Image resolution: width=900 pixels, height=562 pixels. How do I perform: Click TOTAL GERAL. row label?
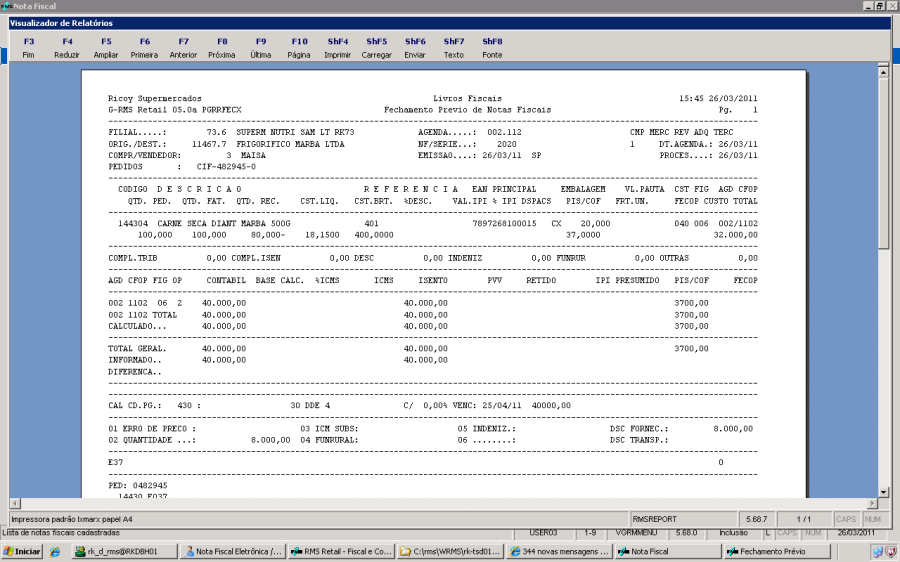coord(137,349)
